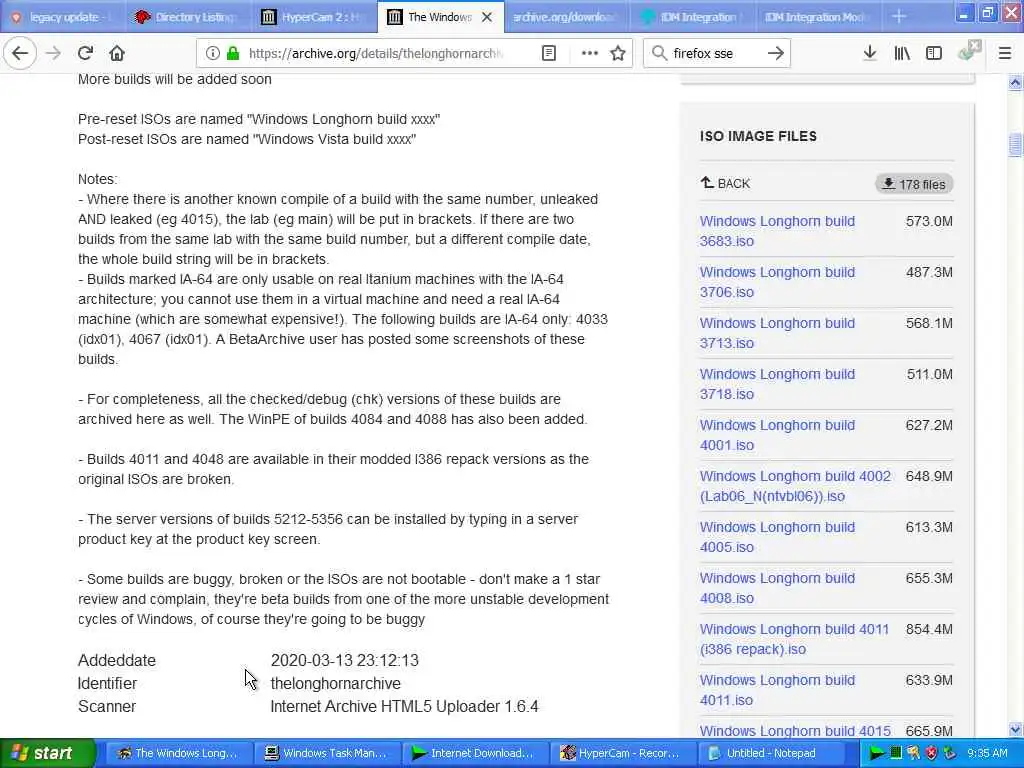Open the Firefox downloads panel
The width and height of the screenshot is (1024, 768).
870,53
